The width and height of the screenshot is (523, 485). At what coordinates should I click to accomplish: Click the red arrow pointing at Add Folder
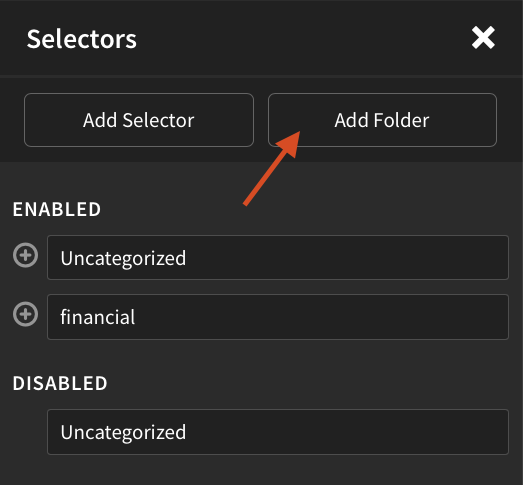click(272, 168)
